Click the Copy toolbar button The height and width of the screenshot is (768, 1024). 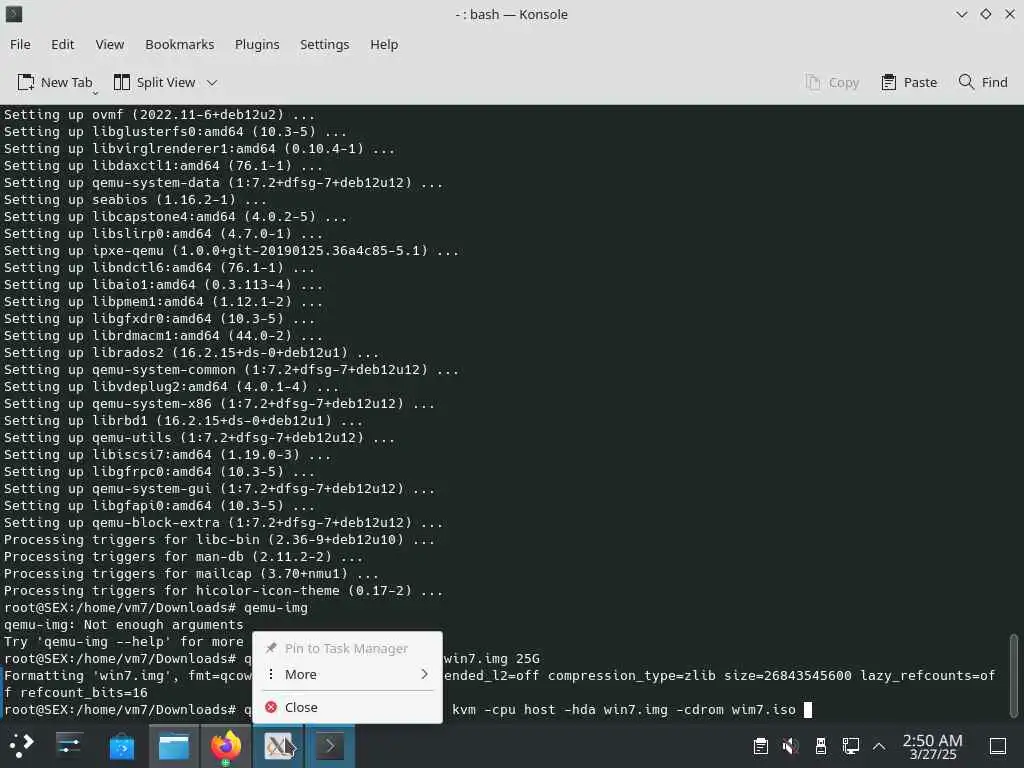(832, 82)
